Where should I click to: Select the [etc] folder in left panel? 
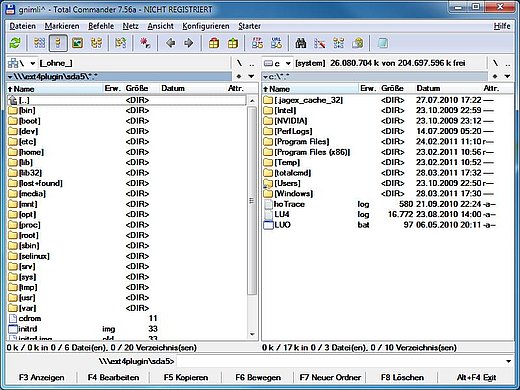coord(127,142)
